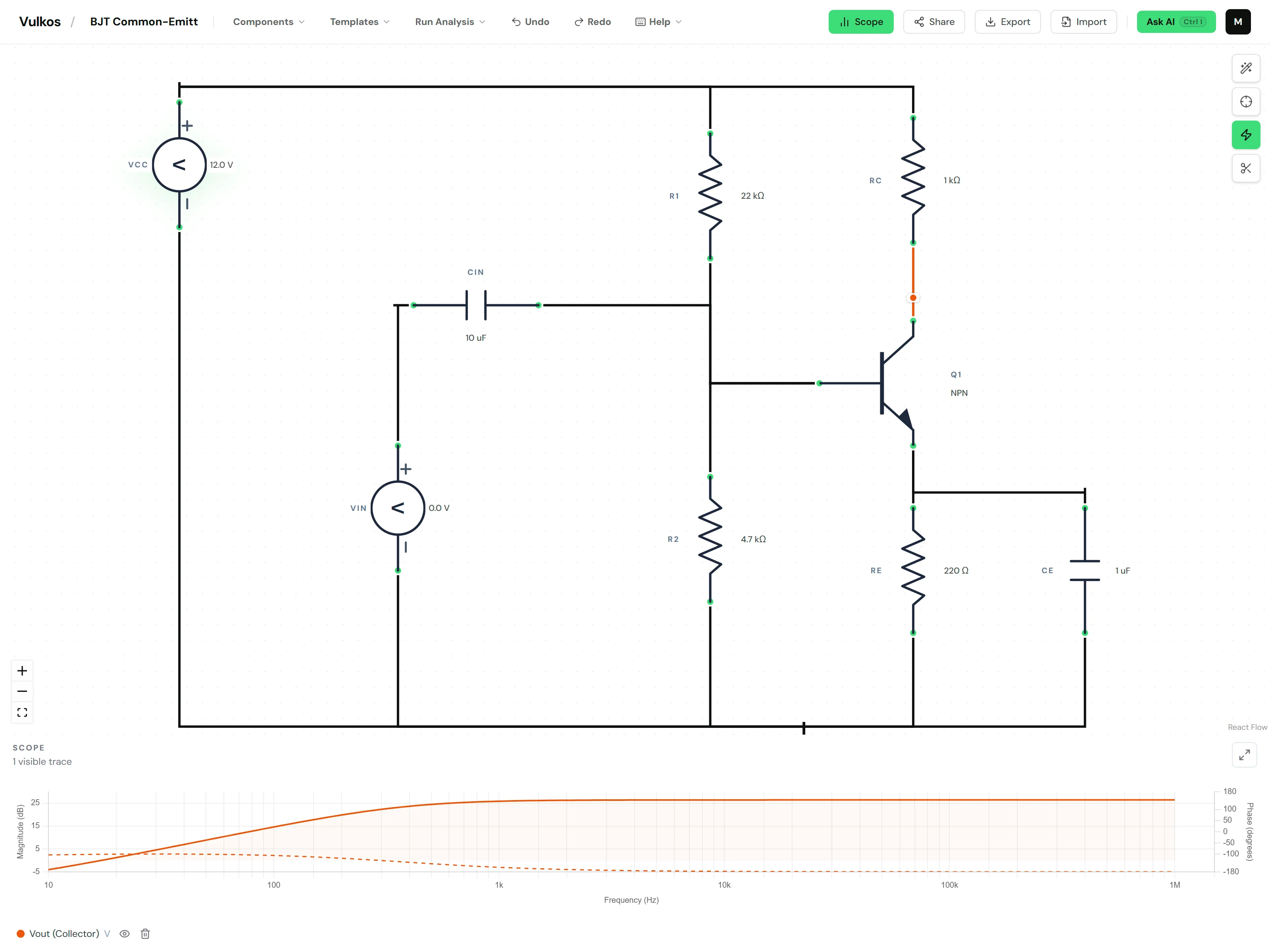Open the Templates dropdown menu

pos(360,22)
